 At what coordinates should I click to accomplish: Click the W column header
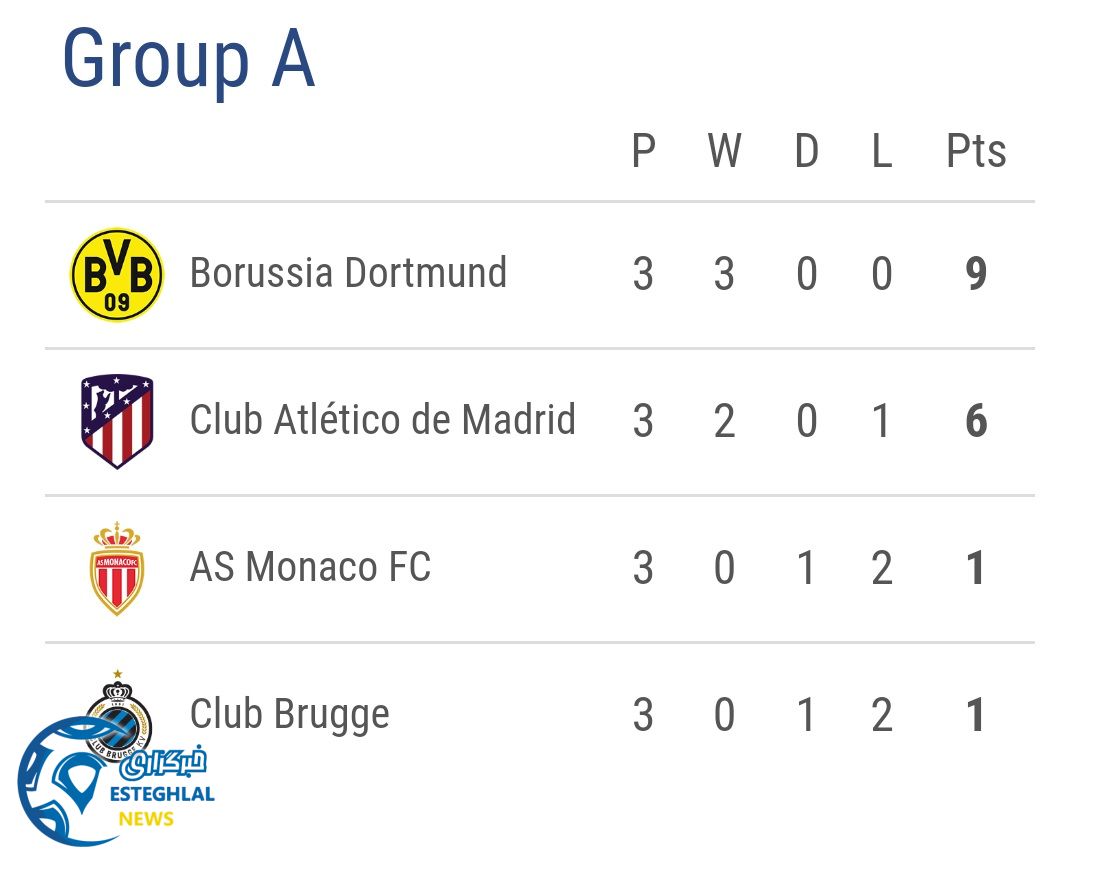(x=724, y=152)
